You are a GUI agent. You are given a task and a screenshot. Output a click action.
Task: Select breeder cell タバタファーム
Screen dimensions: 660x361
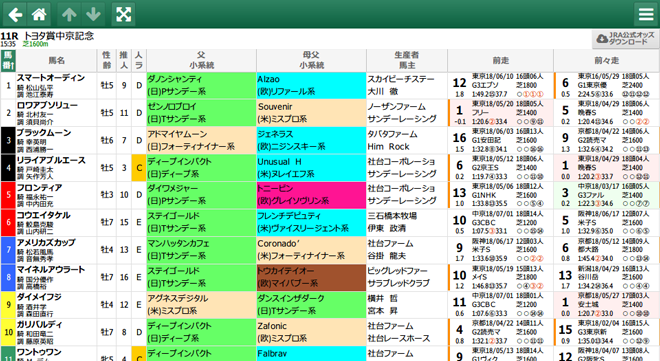[407, 140]
